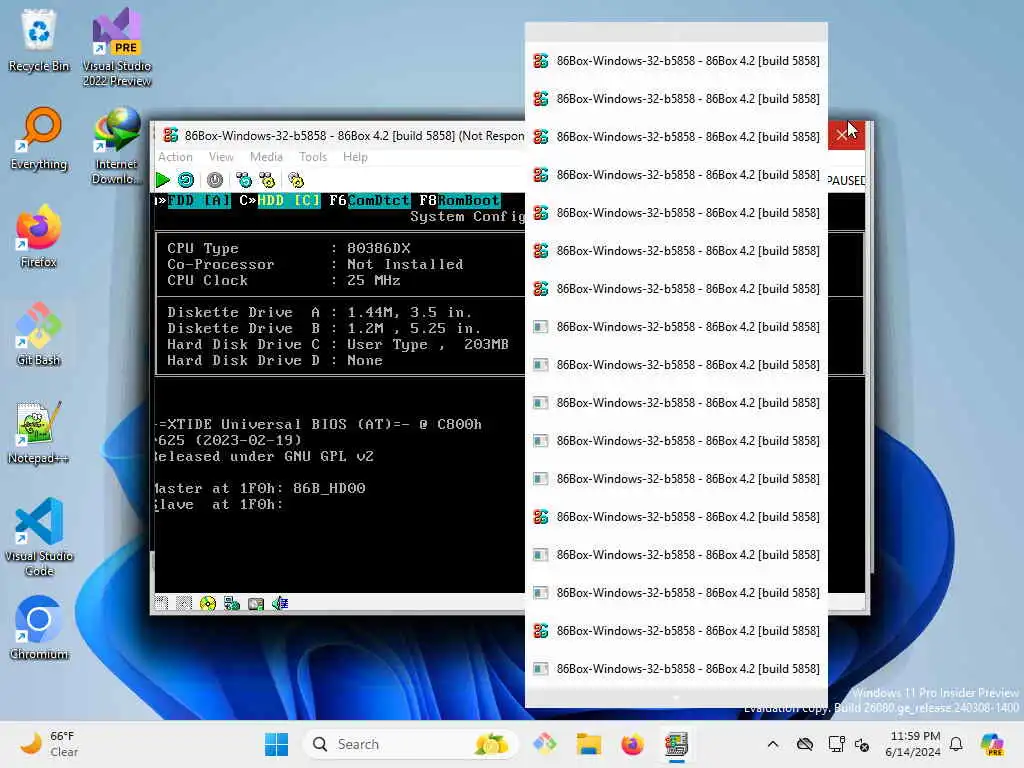Image resolution: width=1024 pixels, height=768 pixels.
Task: Click the 86Box icon in the taskbar
Action: (677, 744)
